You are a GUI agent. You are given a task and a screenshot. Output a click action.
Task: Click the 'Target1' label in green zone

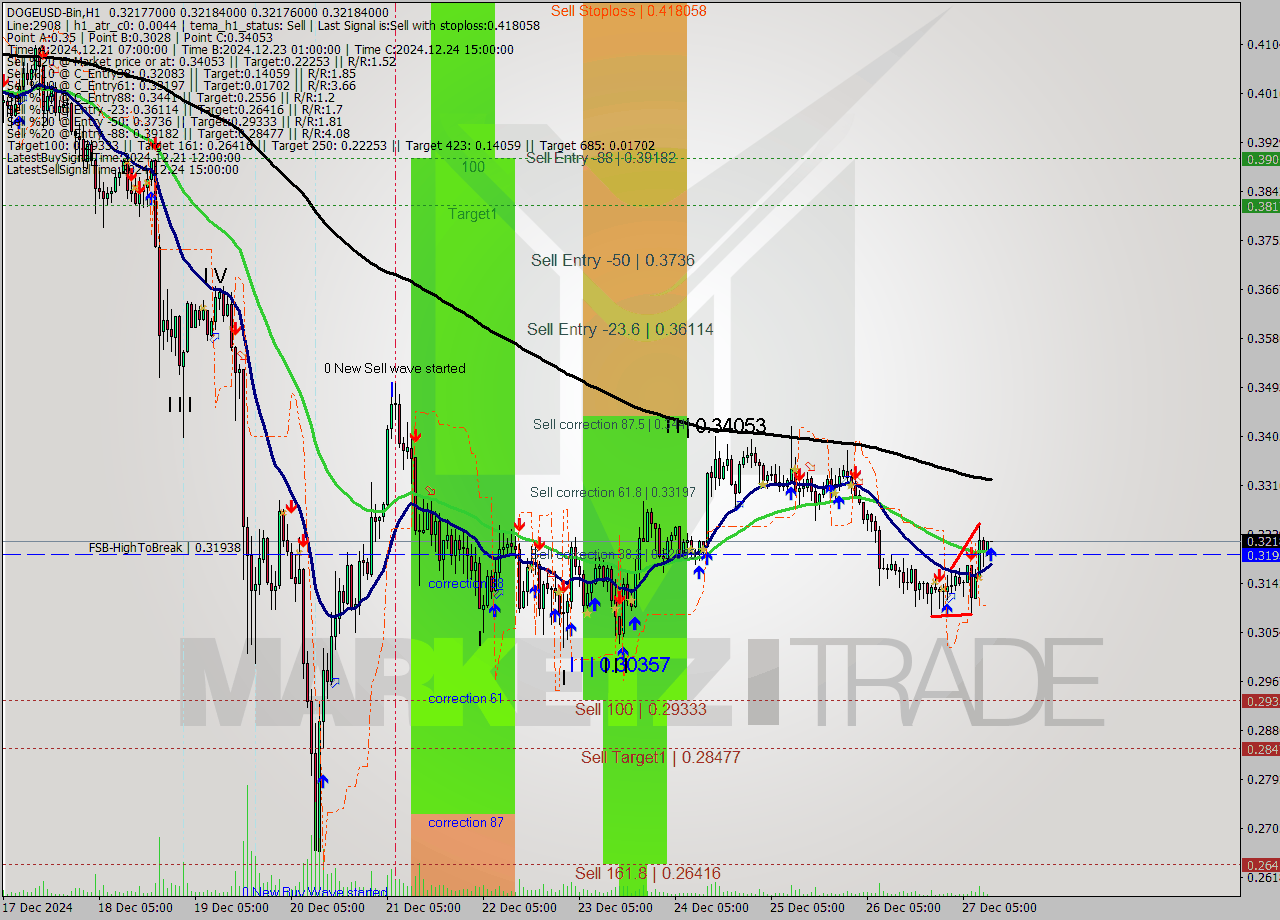tap(472, 214)
